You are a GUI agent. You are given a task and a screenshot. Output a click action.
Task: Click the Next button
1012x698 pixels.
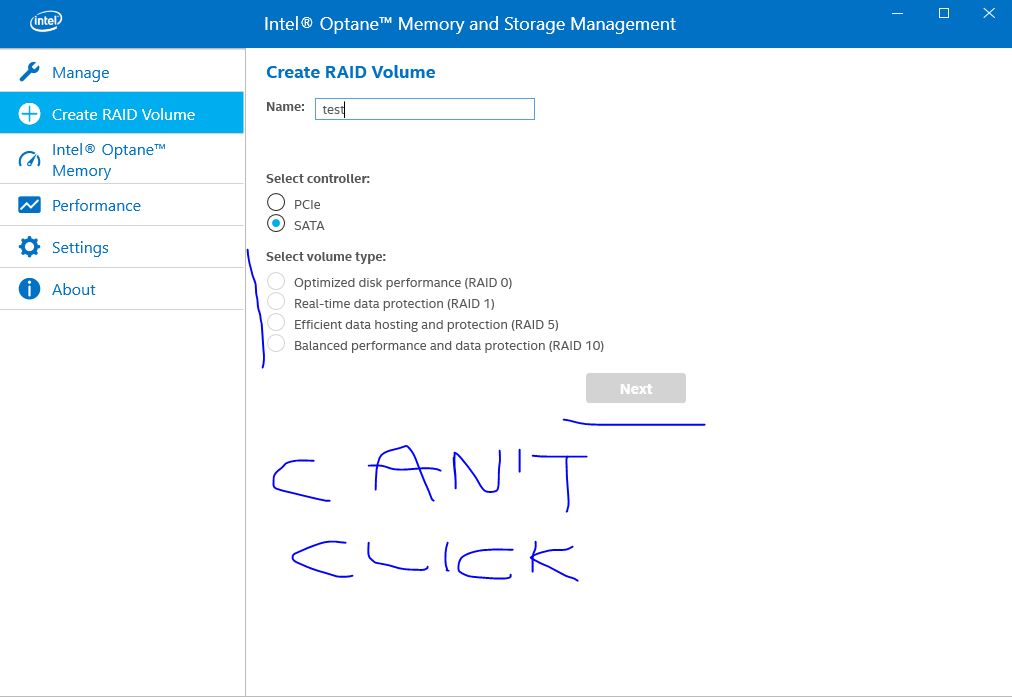(x=636, y=388)
